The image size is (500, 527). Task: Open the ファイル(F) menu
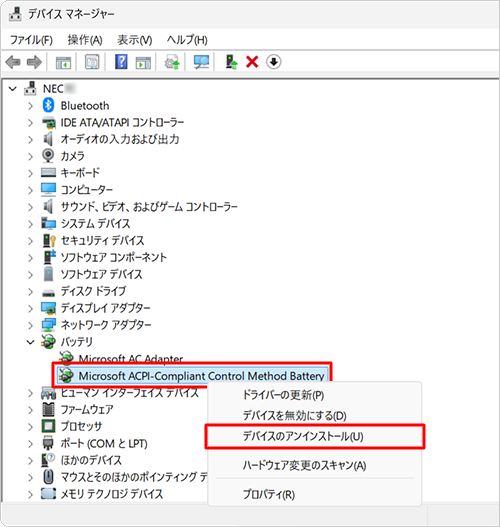[x=31, y=40]
